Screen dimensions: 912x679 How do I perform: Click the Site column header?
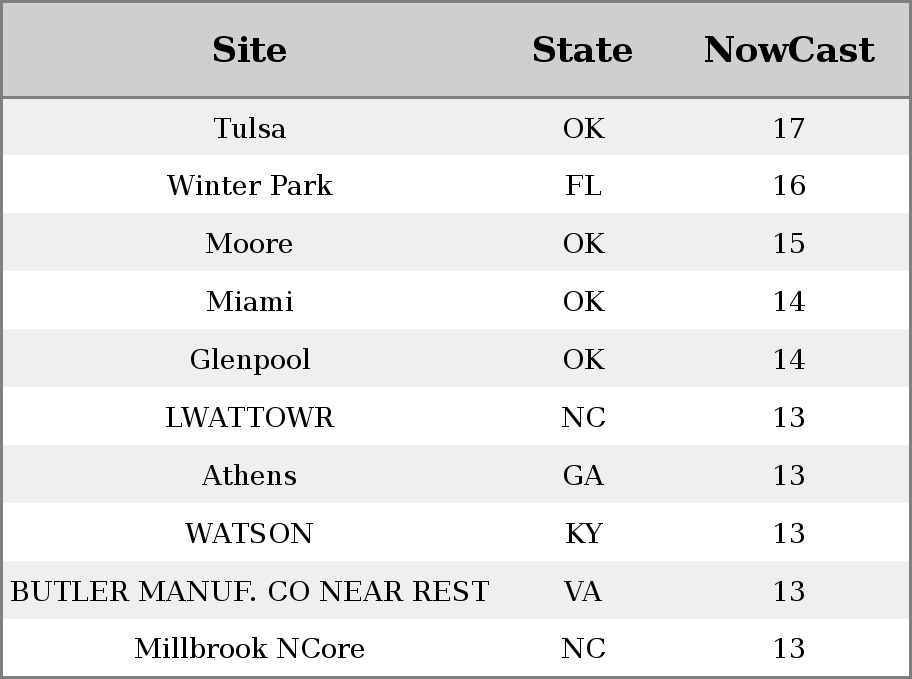coord(250,49)
